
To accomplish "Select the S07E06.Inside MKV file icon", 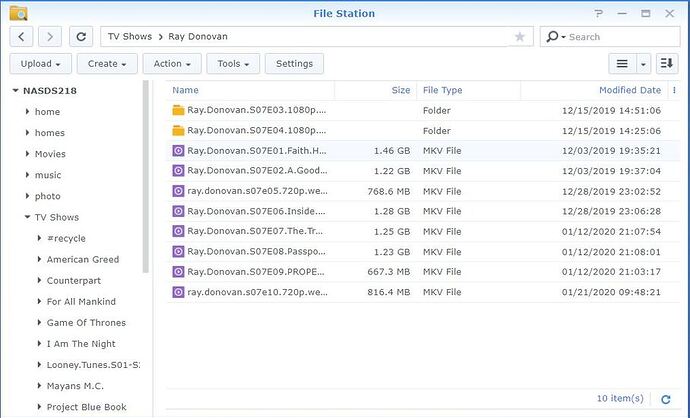I will point(178,211).
